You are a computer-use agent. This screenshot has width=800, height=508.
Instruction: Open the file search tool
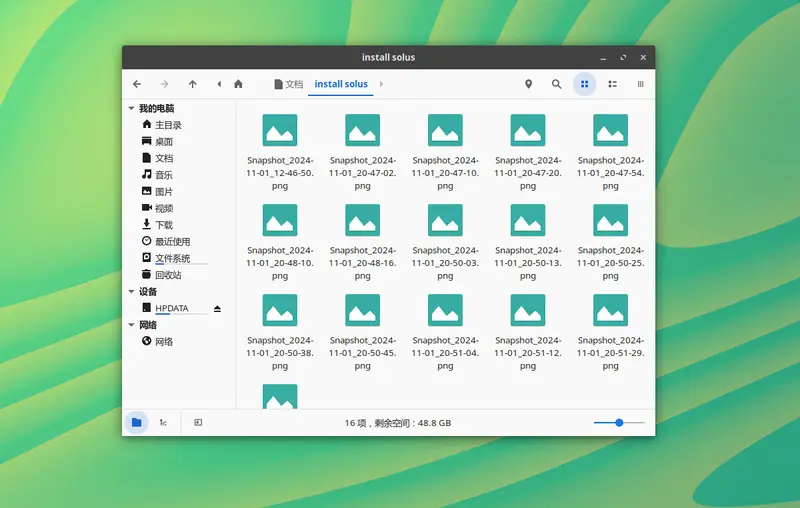pyautogui.click(x=557, y=84)
